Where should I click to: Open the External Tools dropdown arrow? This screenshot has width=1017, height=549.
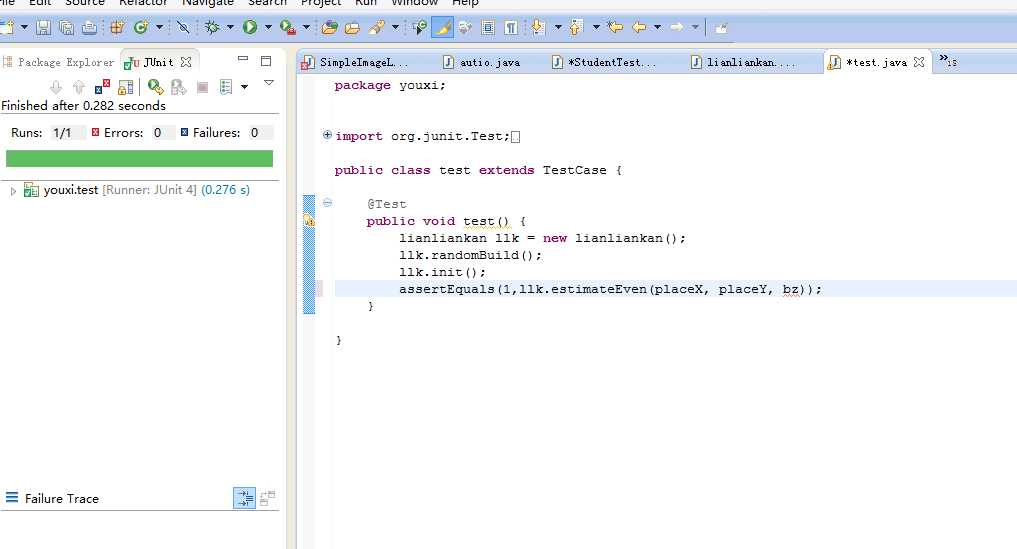[x=306, y=27]
